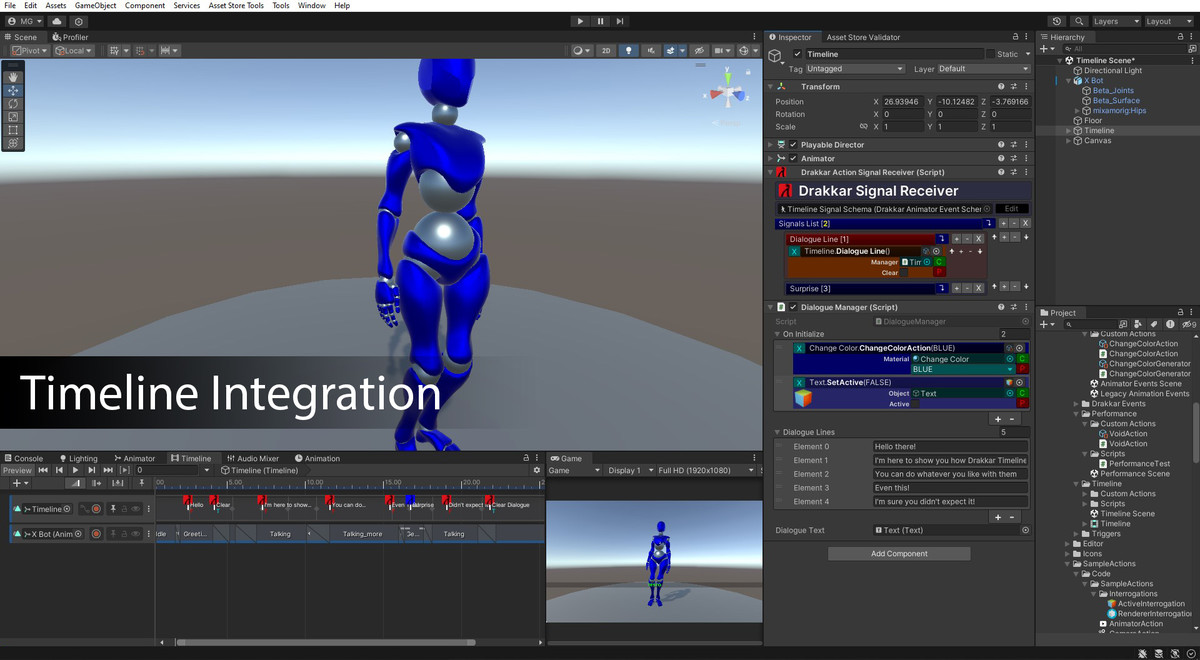Click the Timeline play button
The height and width of the screenshot is (660, 1200).
click(75, 470)
